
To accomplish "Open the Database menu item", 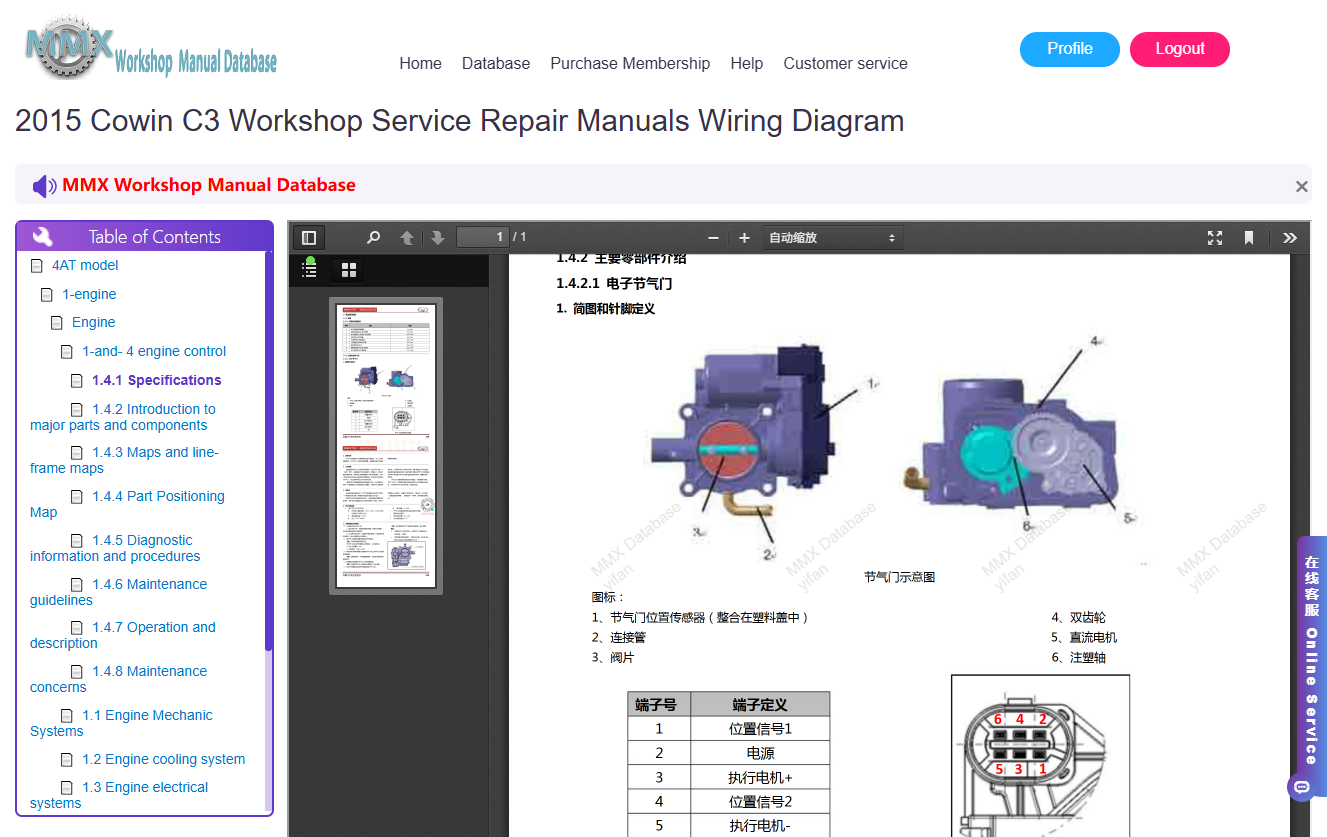I will tap(496, 63).
